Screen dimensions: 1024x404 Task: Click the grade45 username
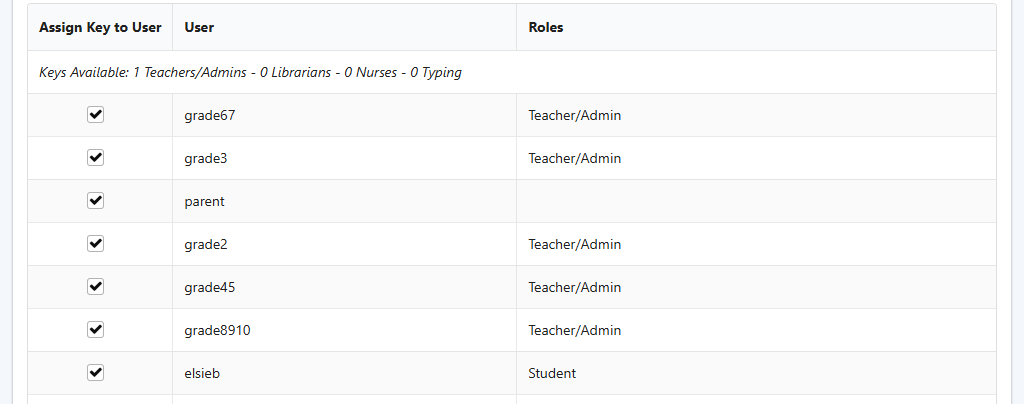point(209,287)
